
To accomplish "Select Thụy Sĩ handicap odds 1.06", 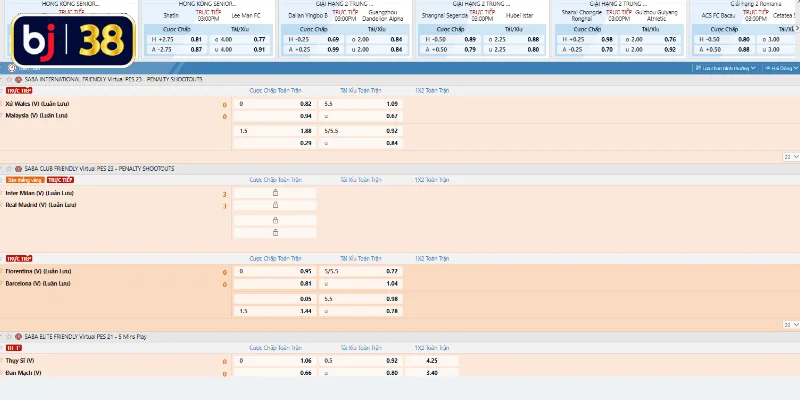I will tap(274, 361).
